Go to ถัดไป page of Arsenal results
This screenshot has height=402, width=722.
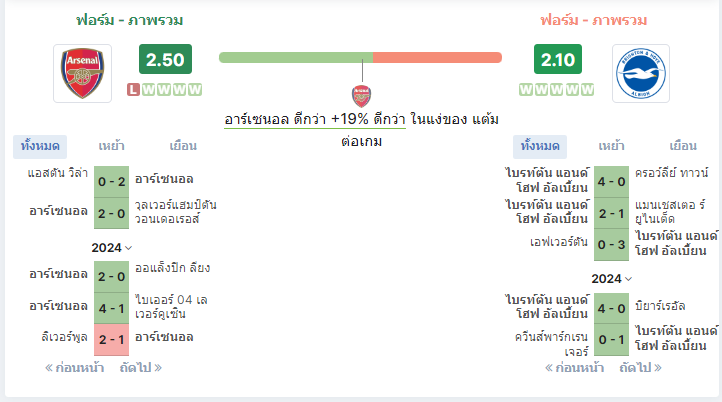[x=141, y=367]
